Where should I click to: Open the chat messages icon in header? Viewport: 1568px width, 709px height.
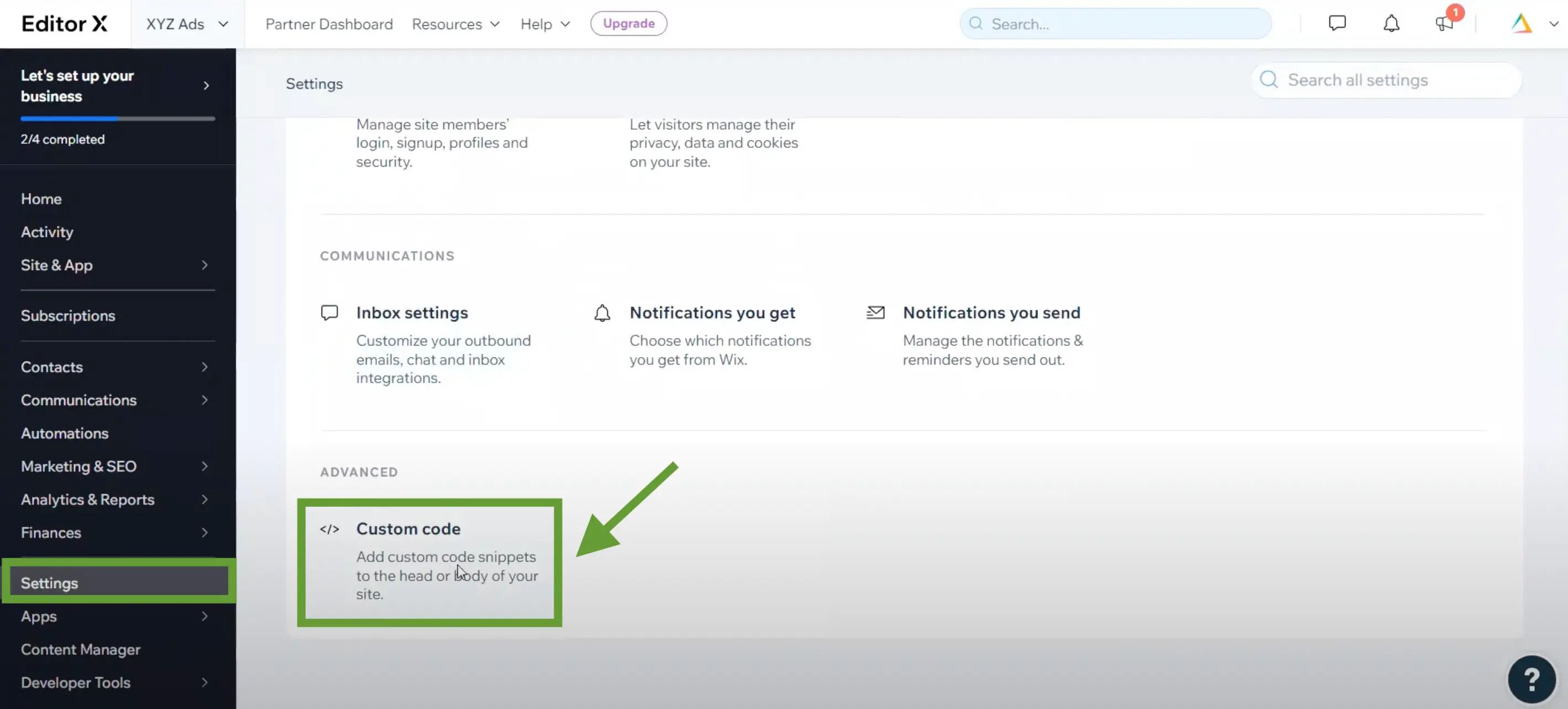(1337, 23)
